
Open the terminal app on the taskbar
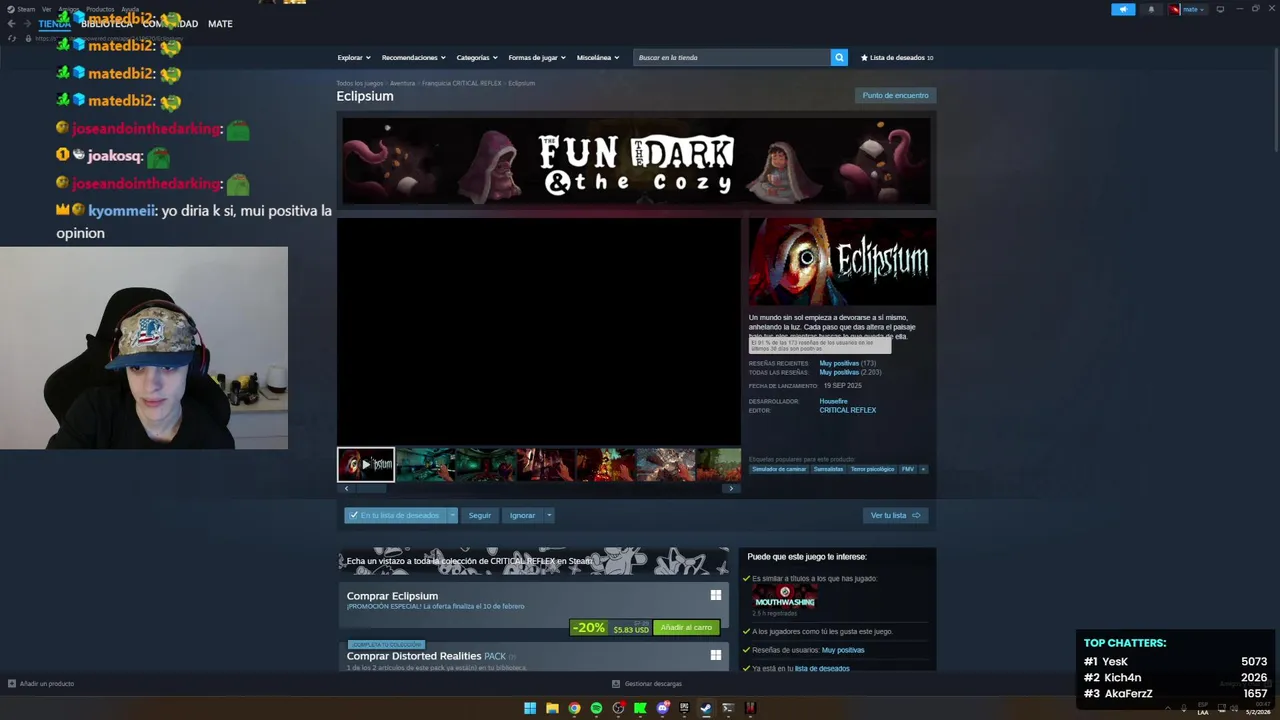click(x=728, y=708)
